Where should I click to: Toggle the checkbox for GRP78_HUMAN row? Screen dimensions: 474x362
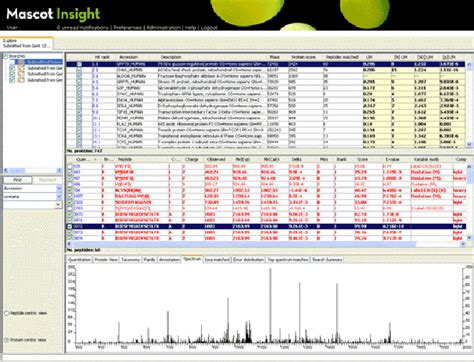(x=79, y=64)
